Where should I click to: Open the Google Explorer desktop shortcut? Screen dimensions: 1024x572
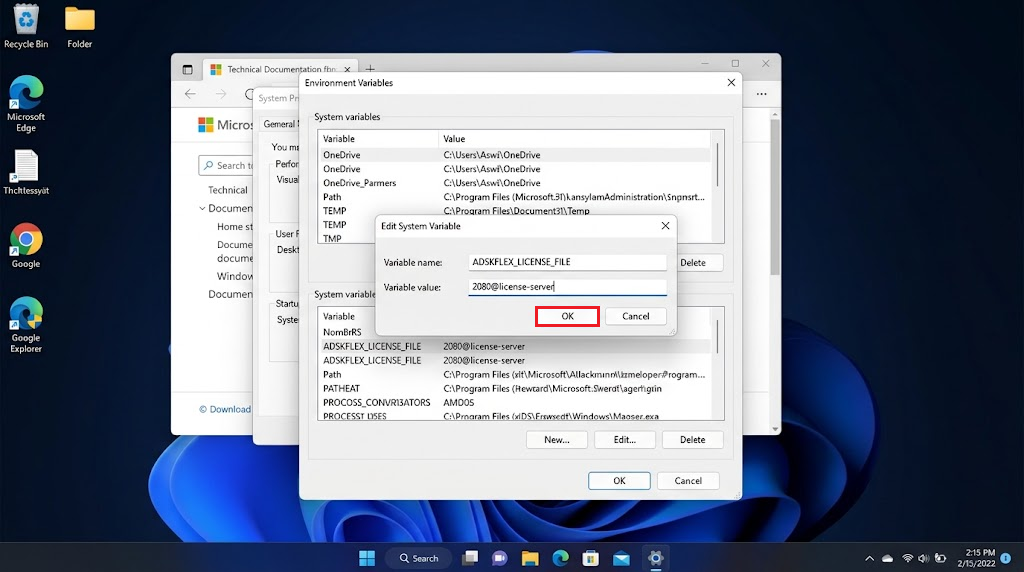tap(26, 325)
